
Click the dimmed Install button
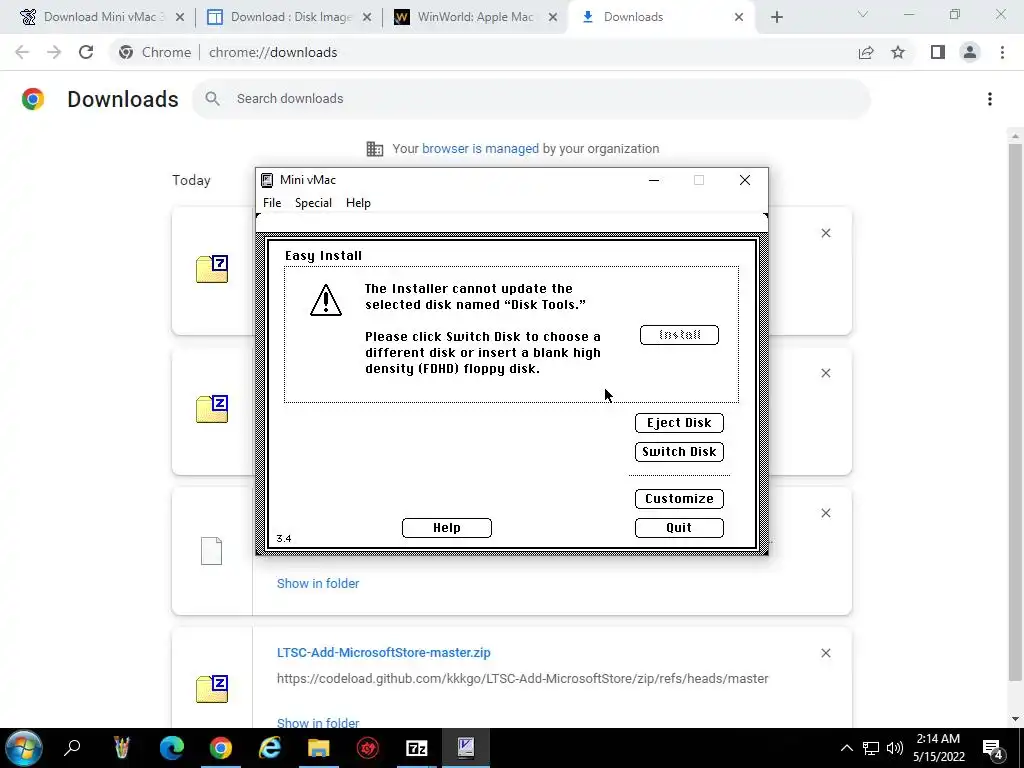[679, 335]
